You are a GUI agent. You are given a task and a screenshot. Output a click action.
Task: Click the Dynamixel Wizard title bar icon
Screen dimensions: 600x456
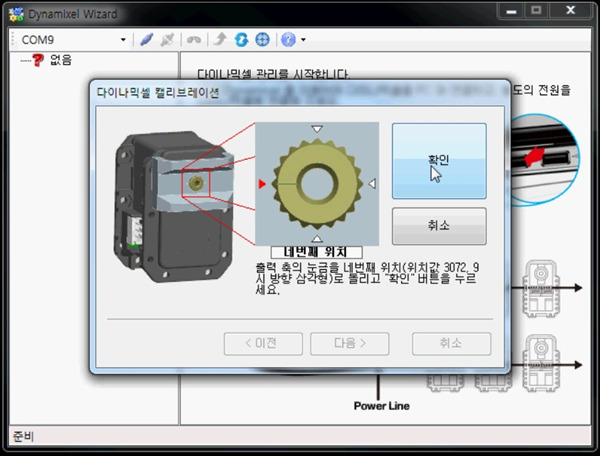(15, 14)
